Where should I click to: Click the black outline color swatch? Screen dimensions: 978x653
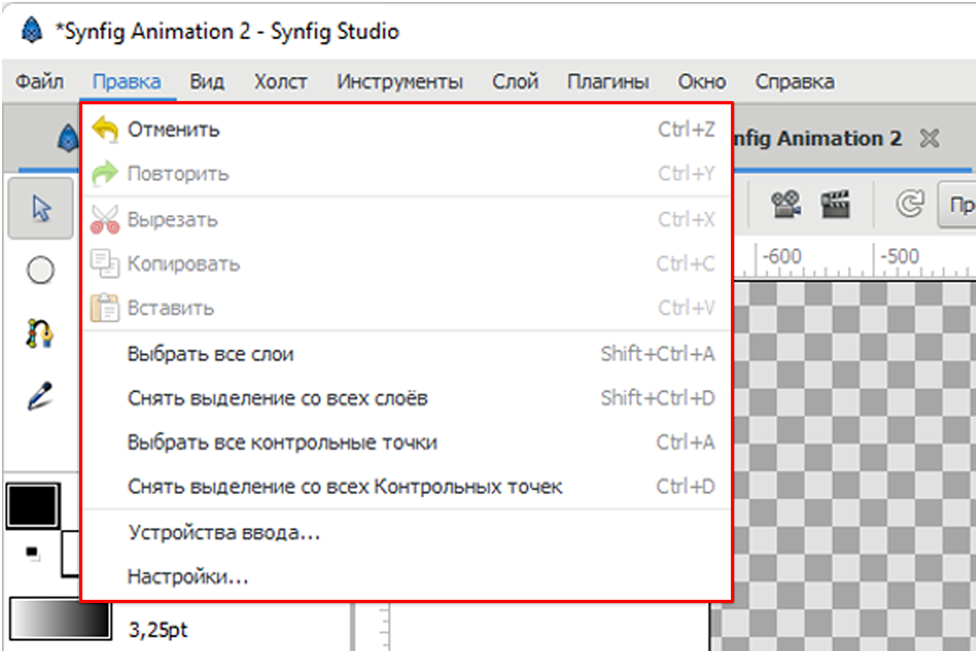click(33, 505)
